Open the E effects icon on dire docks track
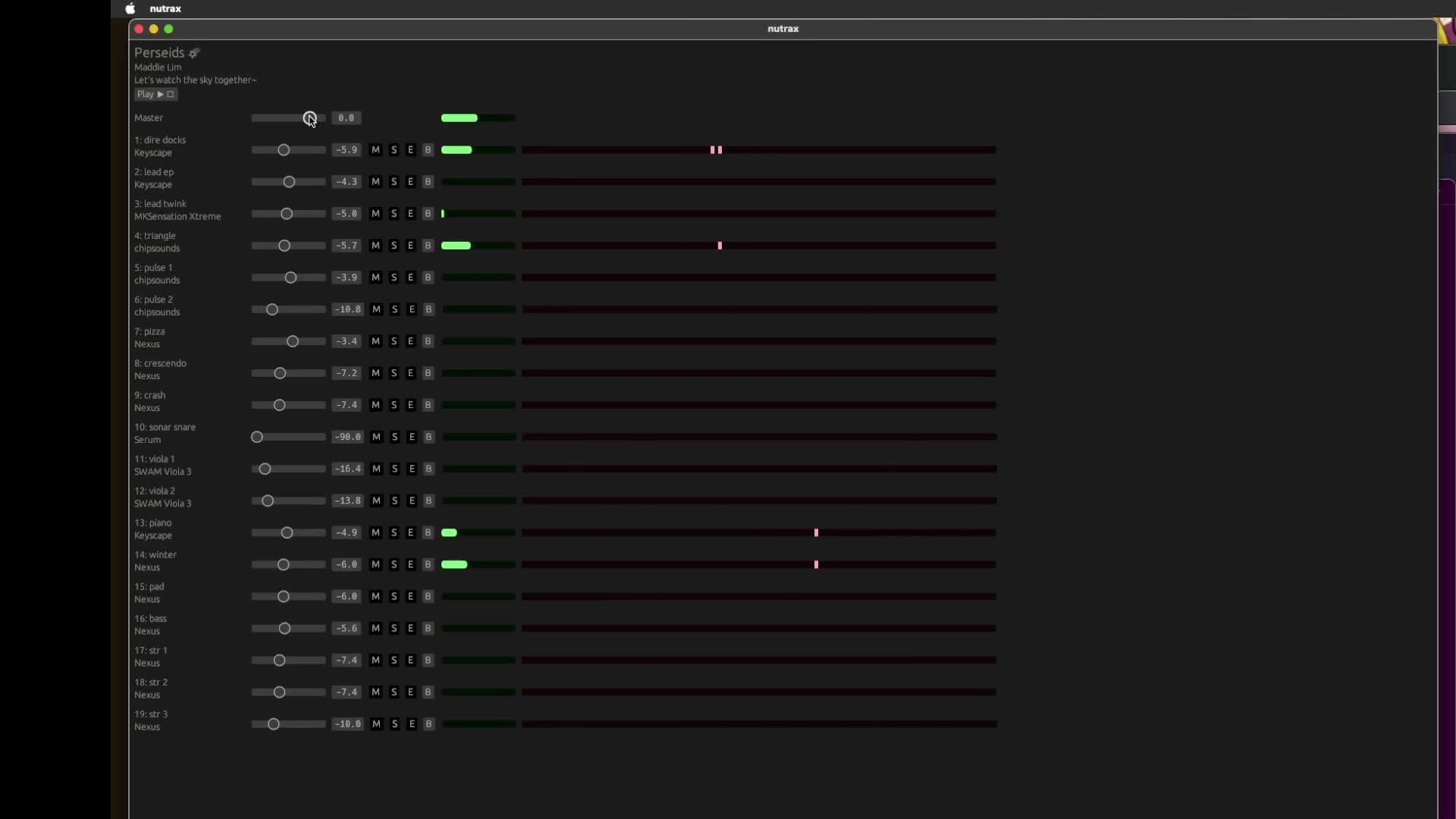1456x819 pixels. [x=410, y=149]
